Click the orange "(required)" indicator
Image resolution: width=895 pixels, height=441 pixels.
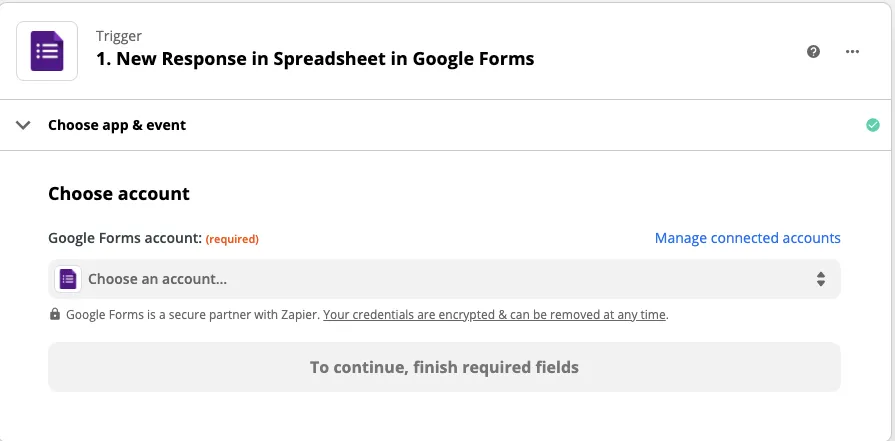tap(232, 239)
